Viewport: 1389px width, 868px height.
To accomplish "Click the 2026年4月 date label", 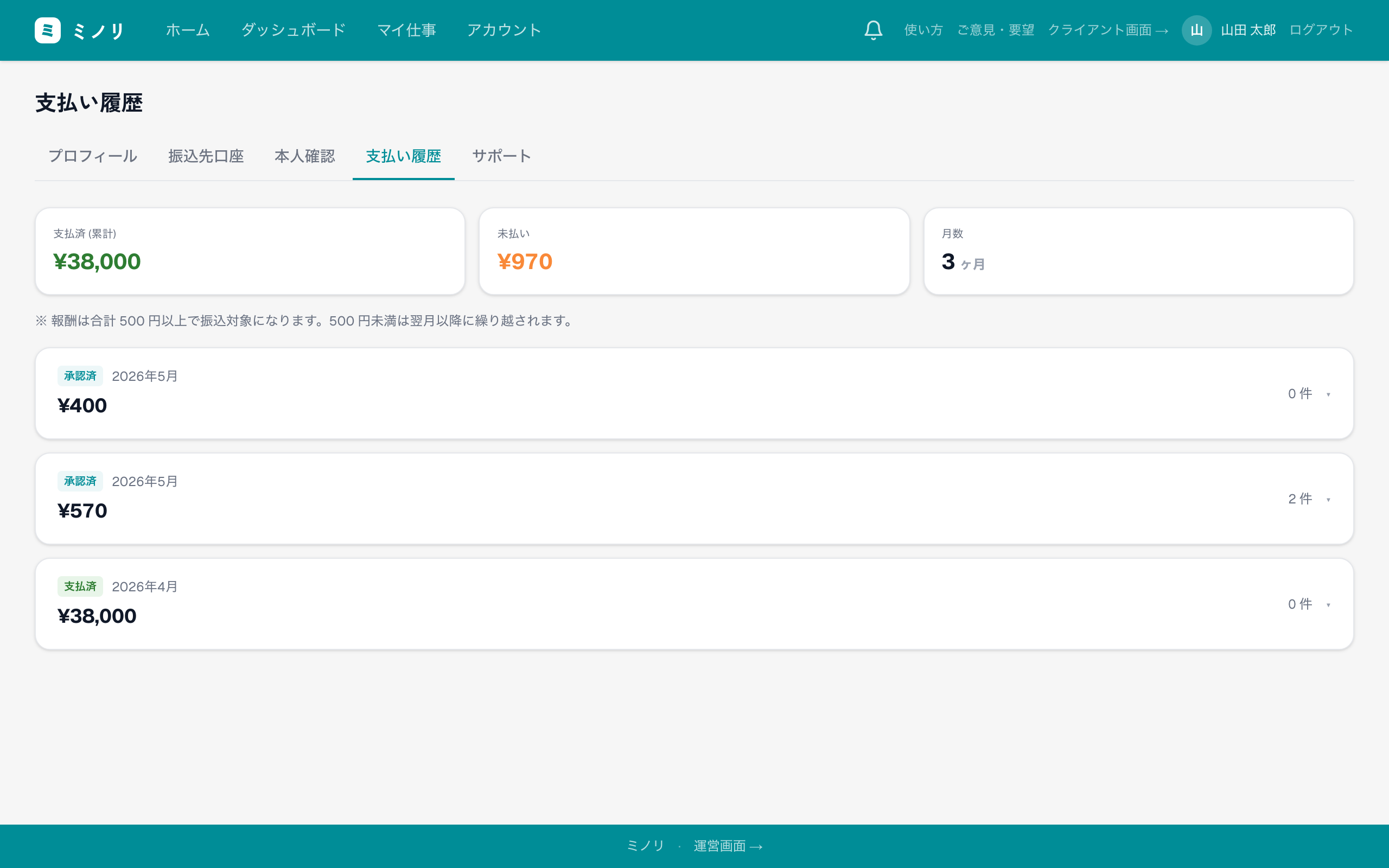I will [x=145, y=586].
